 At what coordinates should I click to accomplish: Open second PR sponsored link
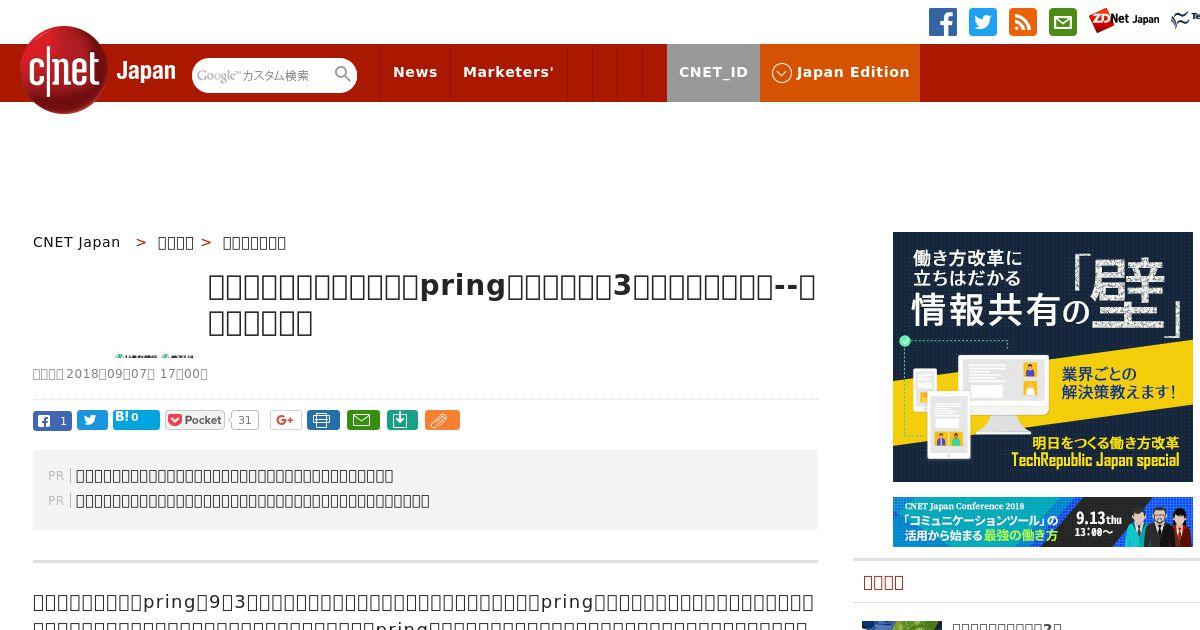(x=253, y=501)
